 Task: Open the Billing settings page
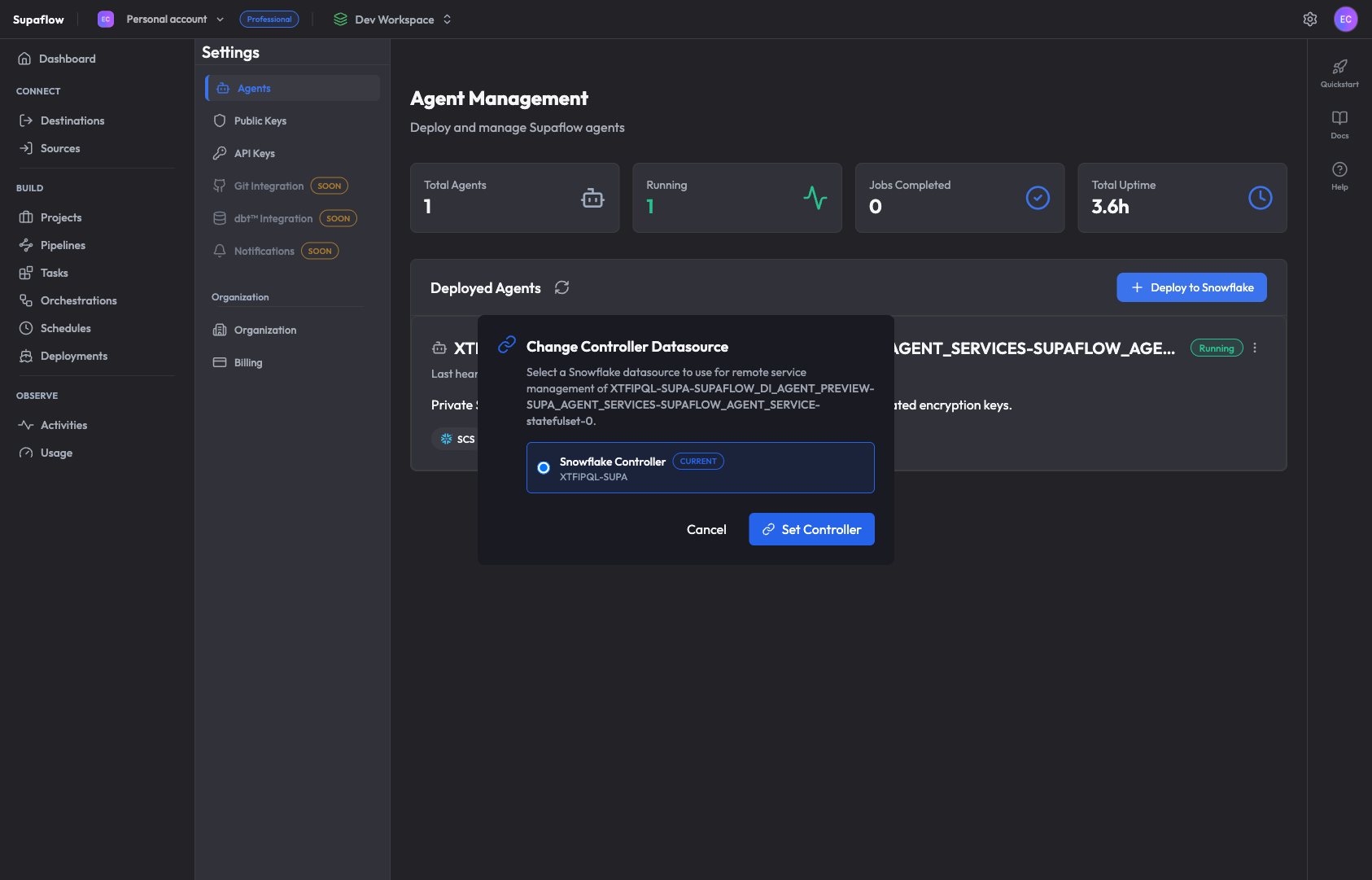point(248,362)
